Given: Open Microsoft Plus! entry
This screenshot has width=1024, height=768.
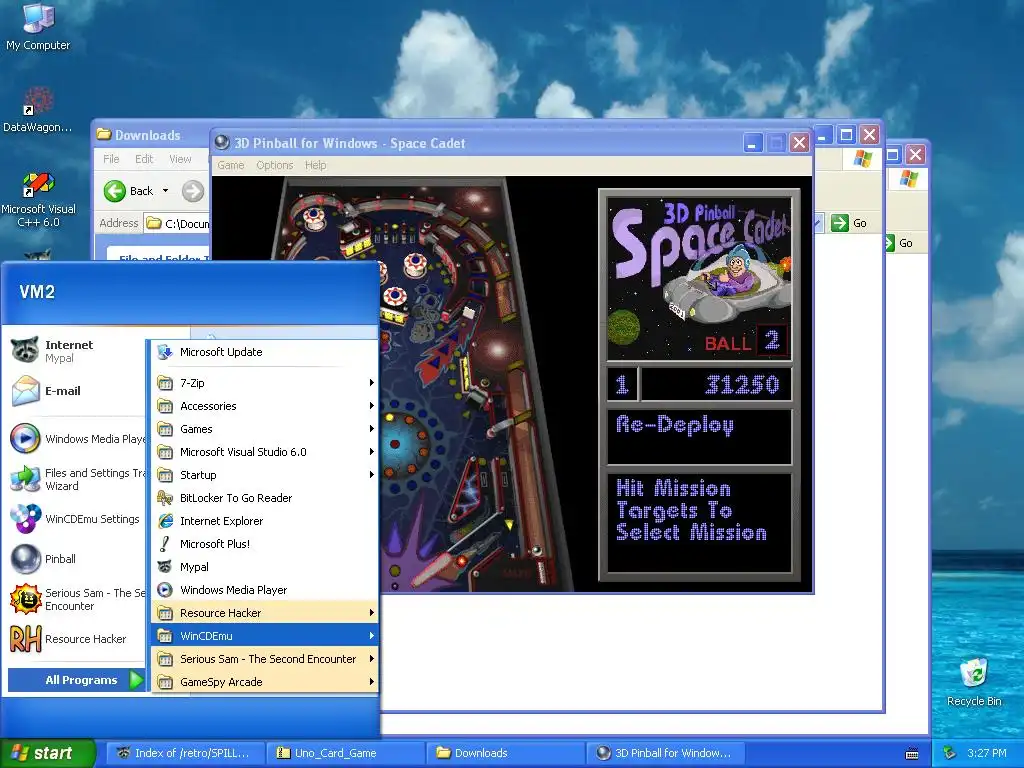Looking at the screenshot, I should coord(265,544).
